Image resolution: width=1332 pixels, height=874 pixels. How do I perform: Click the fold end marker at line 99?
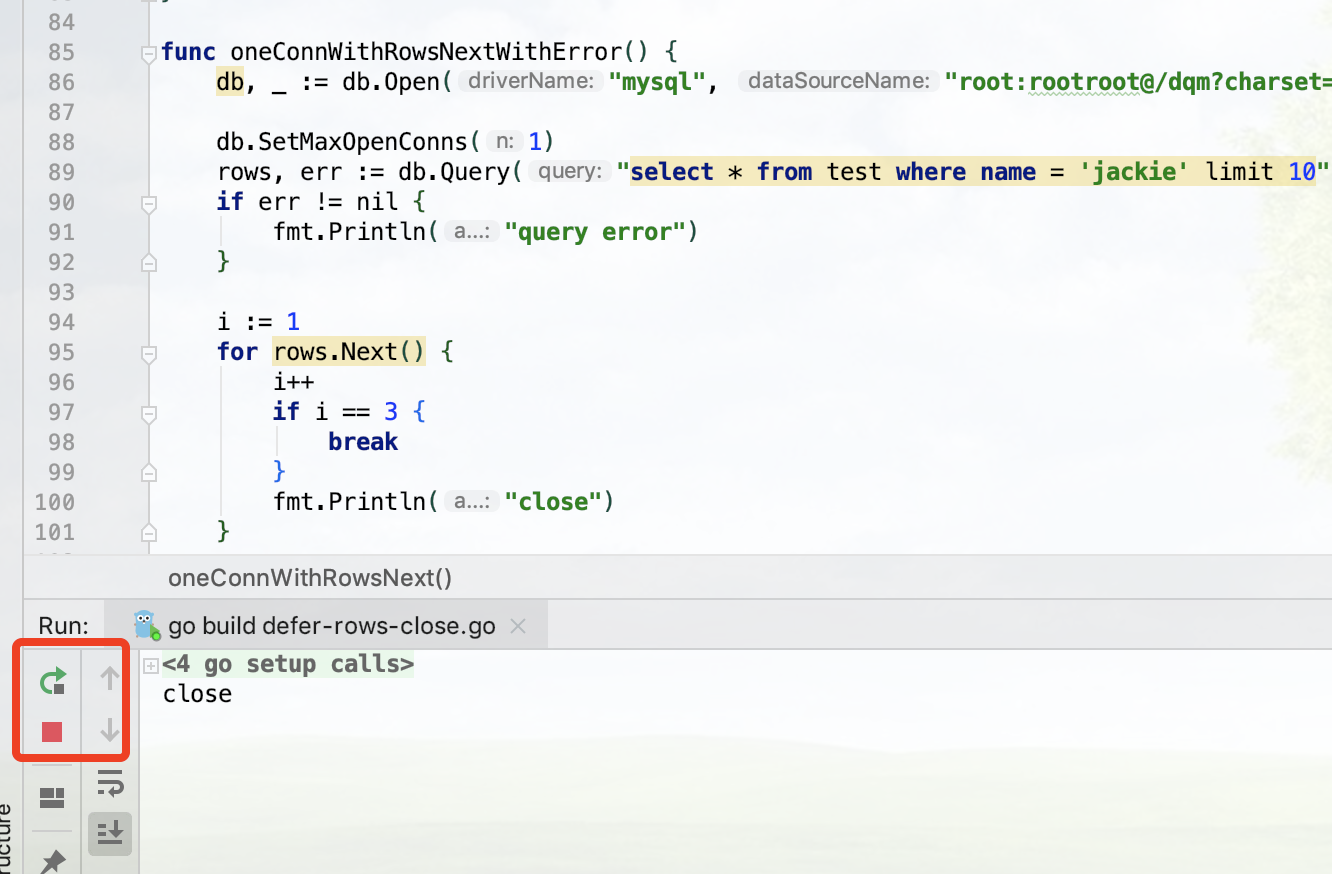click(149, 472)
